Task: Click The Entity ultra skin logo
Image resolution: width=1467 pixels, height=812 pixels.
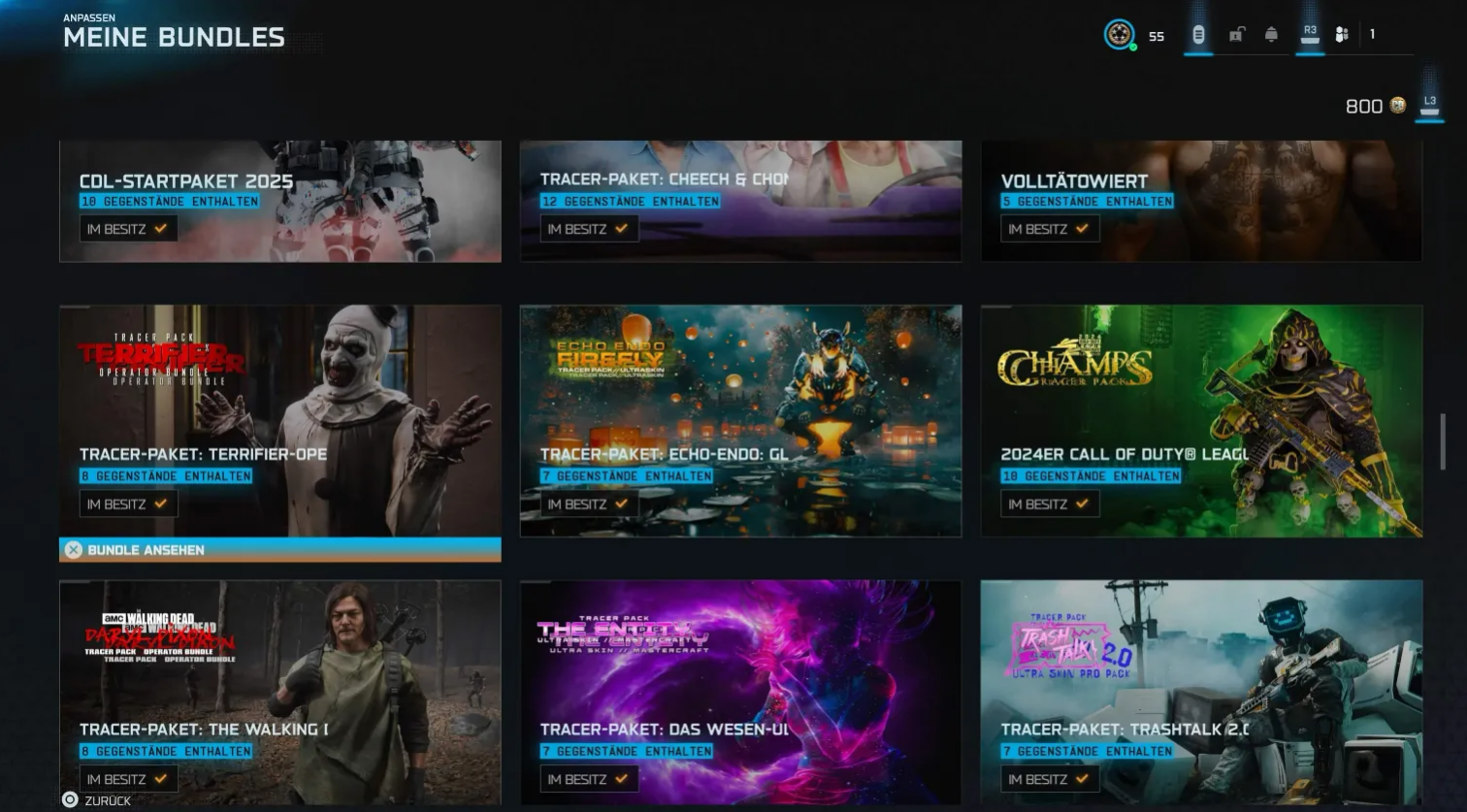Action: 623,634
